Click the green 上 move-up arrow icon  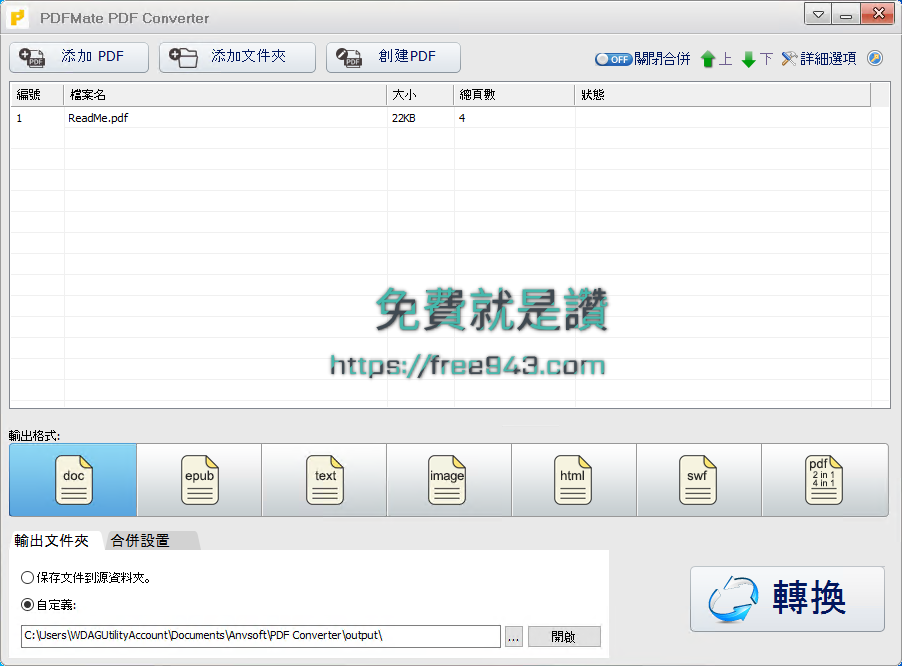(707, 59)
